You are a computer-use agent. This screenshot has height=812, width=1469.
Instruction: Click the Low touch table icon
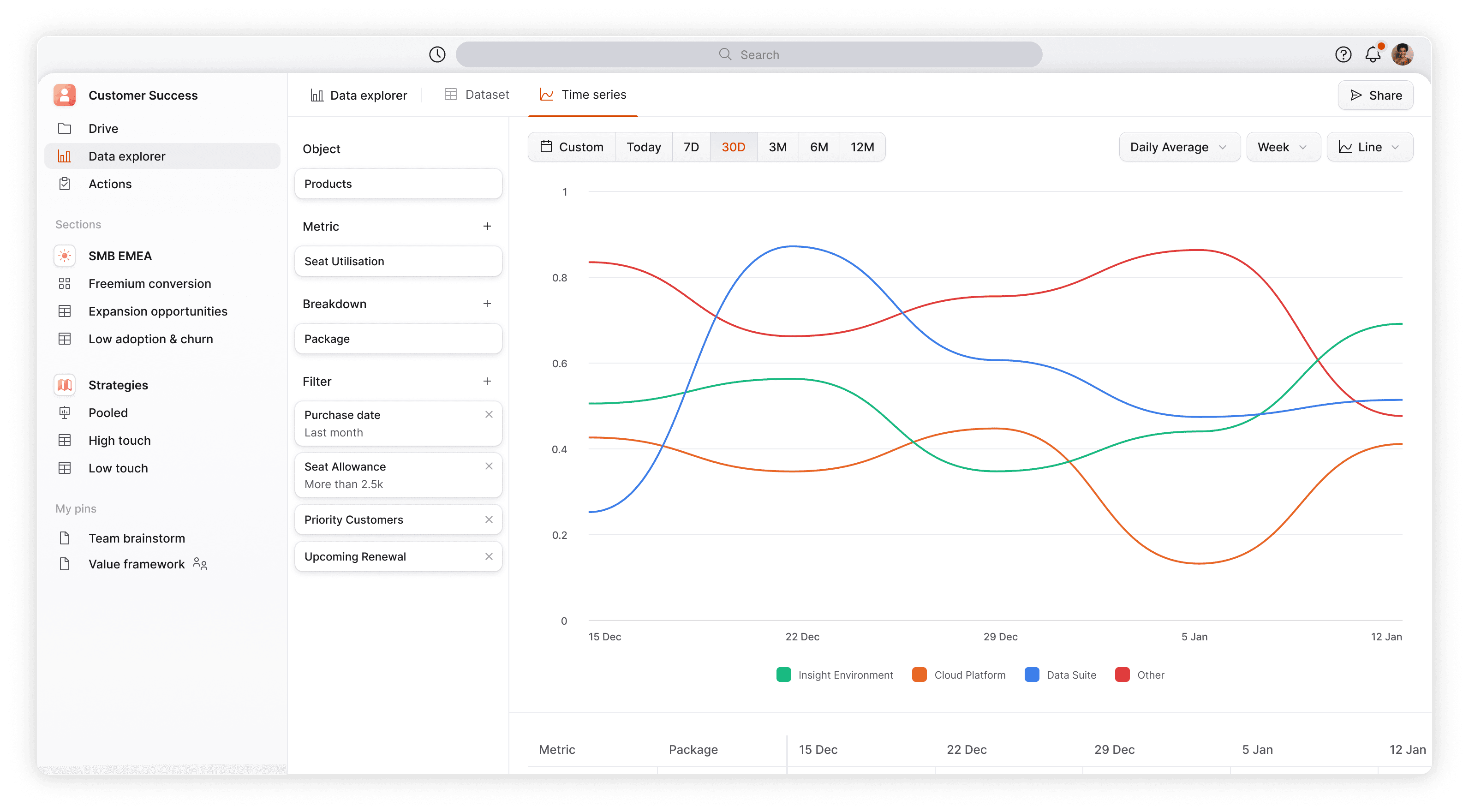pos(65,467)
